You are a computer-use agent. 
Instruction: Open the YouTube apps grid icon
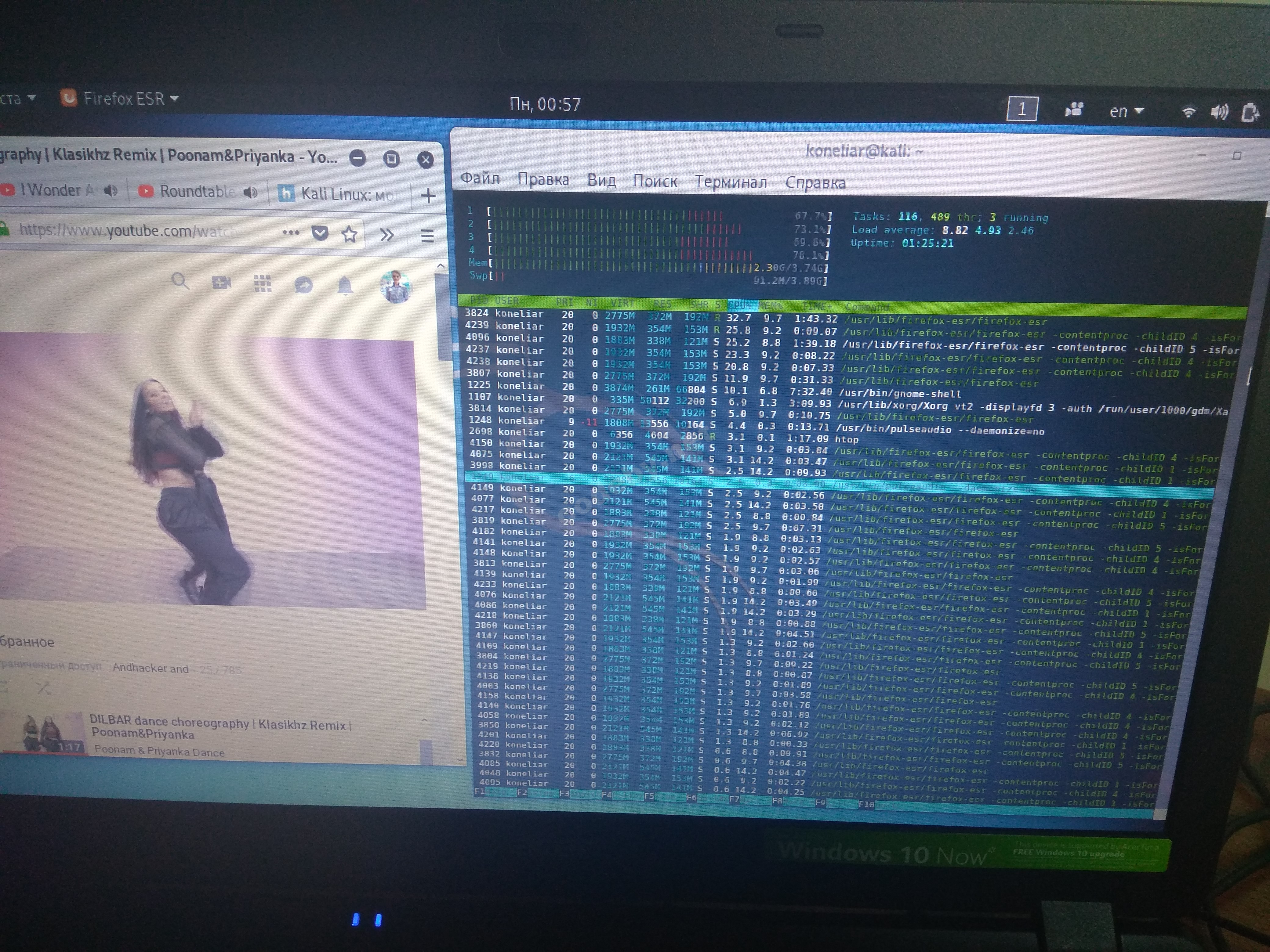click(x=262, y=283)
